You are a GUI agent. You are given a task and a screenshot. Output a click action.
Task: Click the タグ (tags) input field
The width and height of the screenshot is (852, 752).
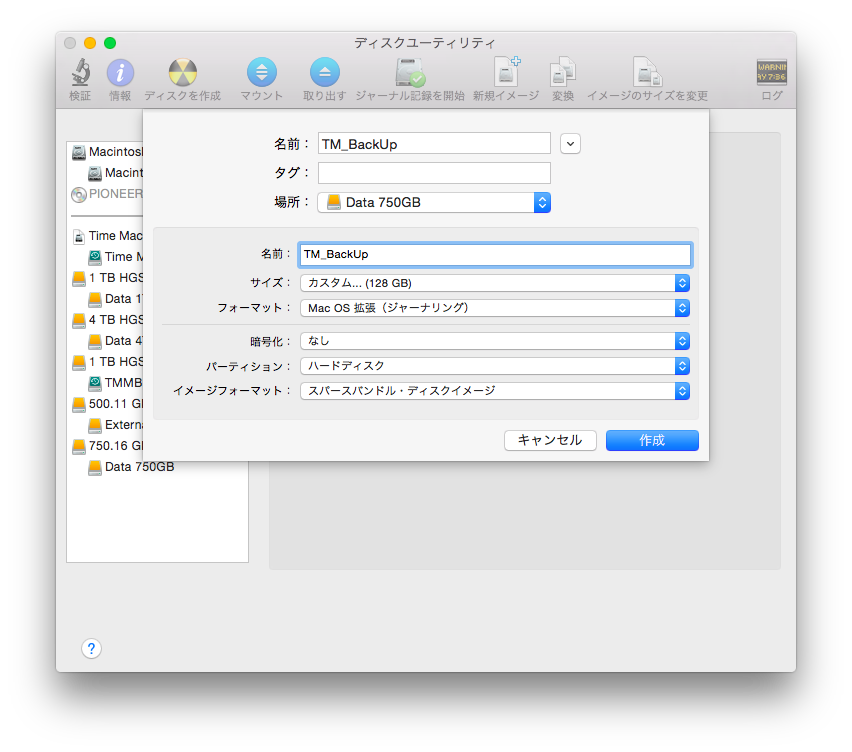point(434,173)
